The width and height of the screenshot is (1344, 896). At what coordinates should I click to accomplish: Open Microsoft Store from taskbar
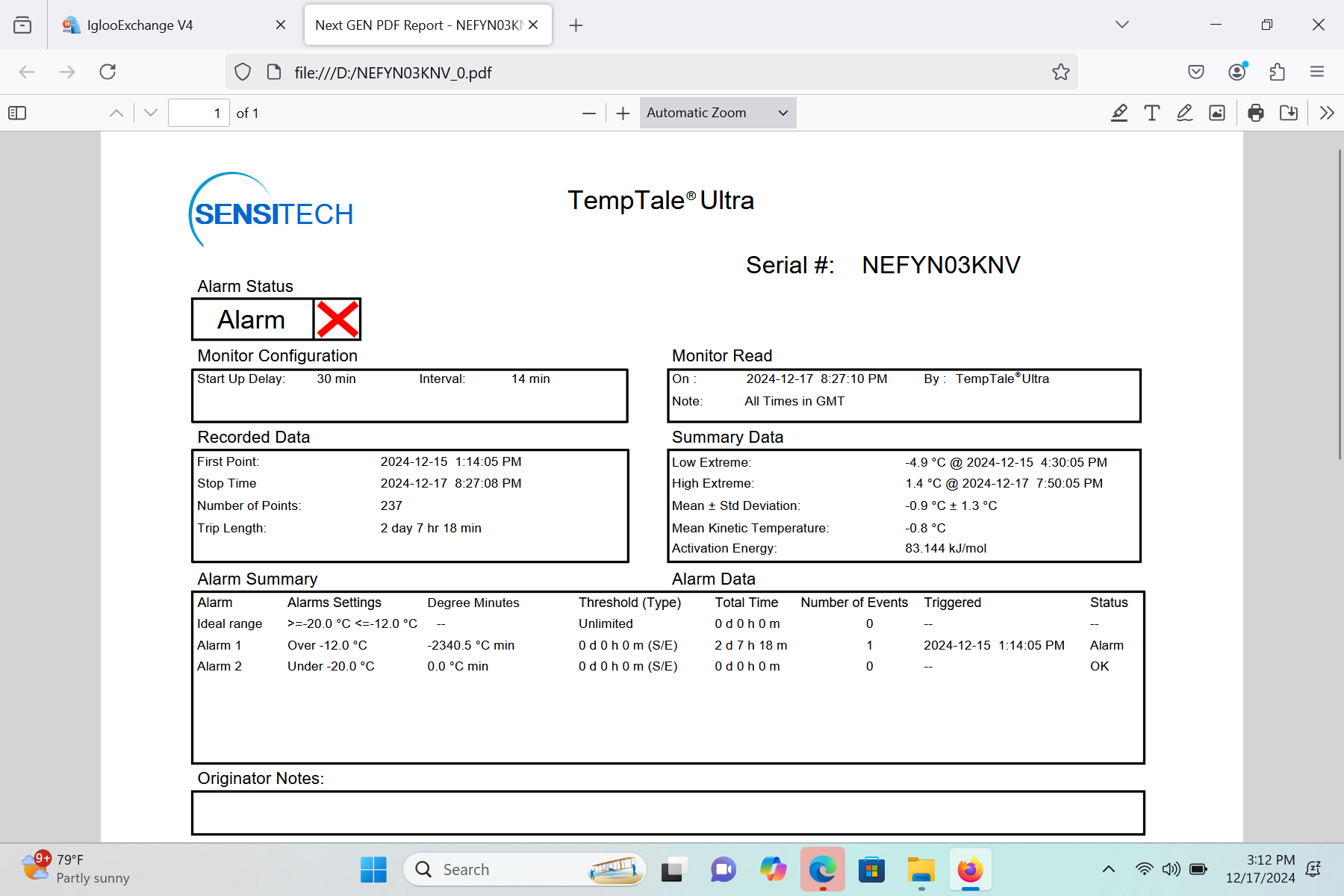871,869
